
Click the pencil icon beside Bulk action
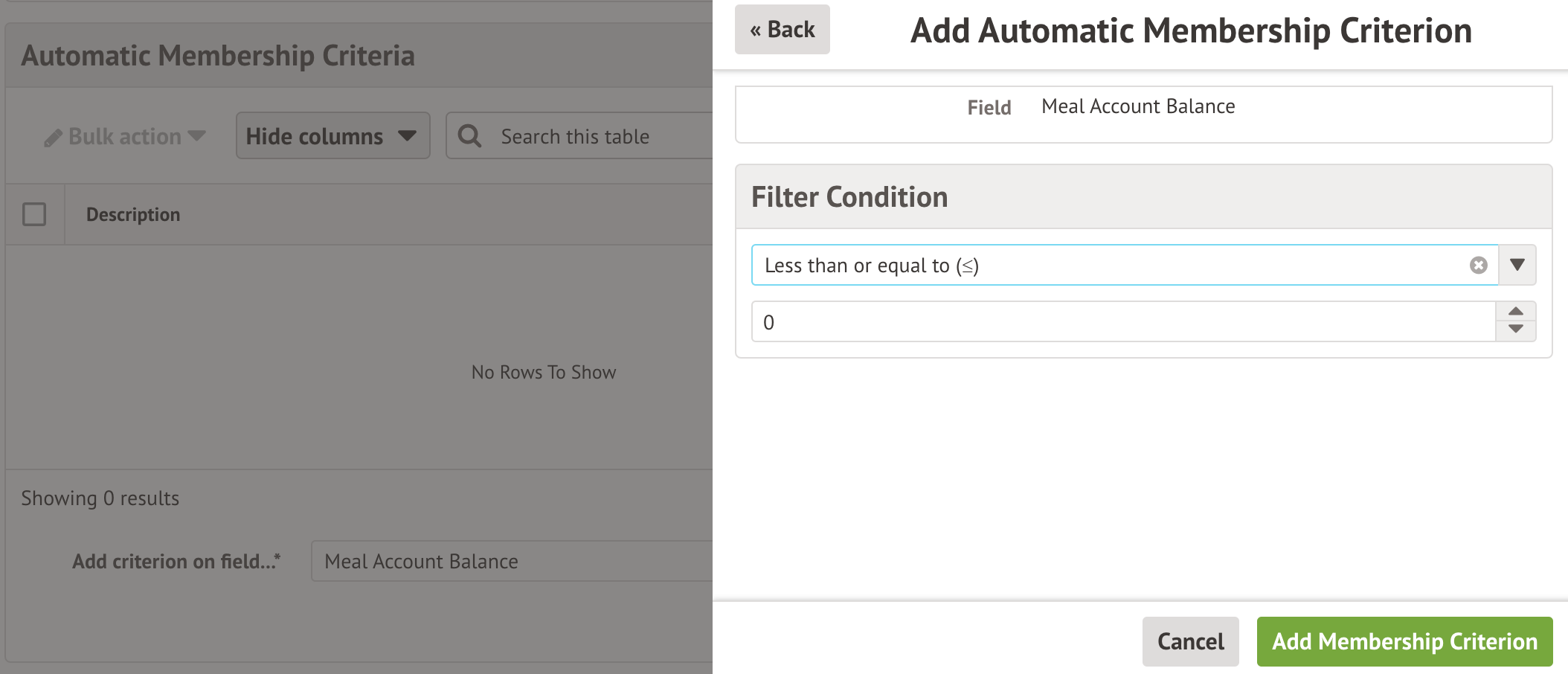[53, 138]
